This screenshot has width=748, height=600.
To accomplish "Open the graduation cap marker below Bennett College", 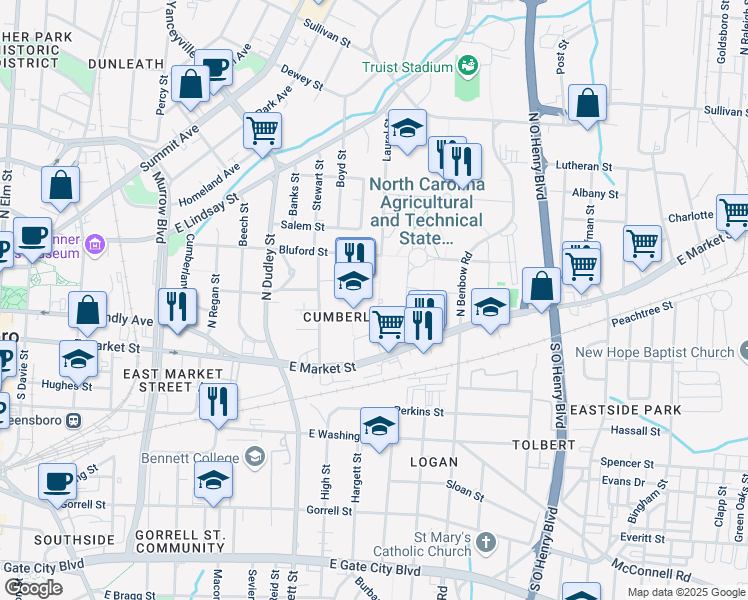I will point(214,484).
